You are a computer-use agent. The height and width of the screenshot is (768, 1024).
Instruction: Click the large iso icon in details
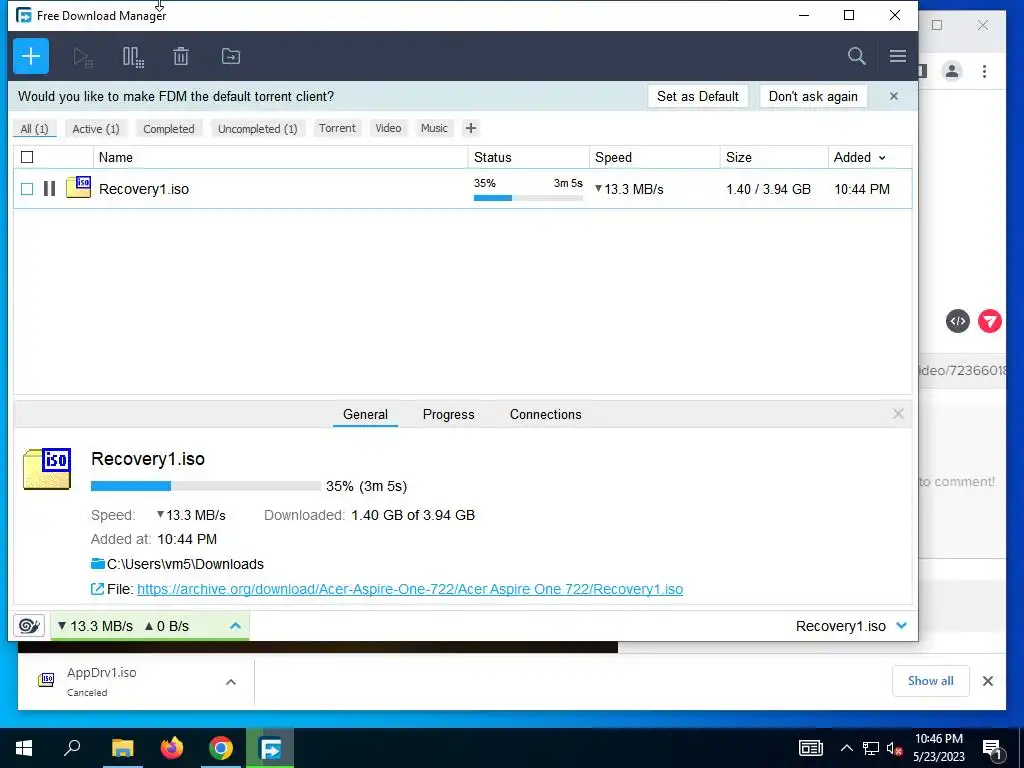coord(47,468)
